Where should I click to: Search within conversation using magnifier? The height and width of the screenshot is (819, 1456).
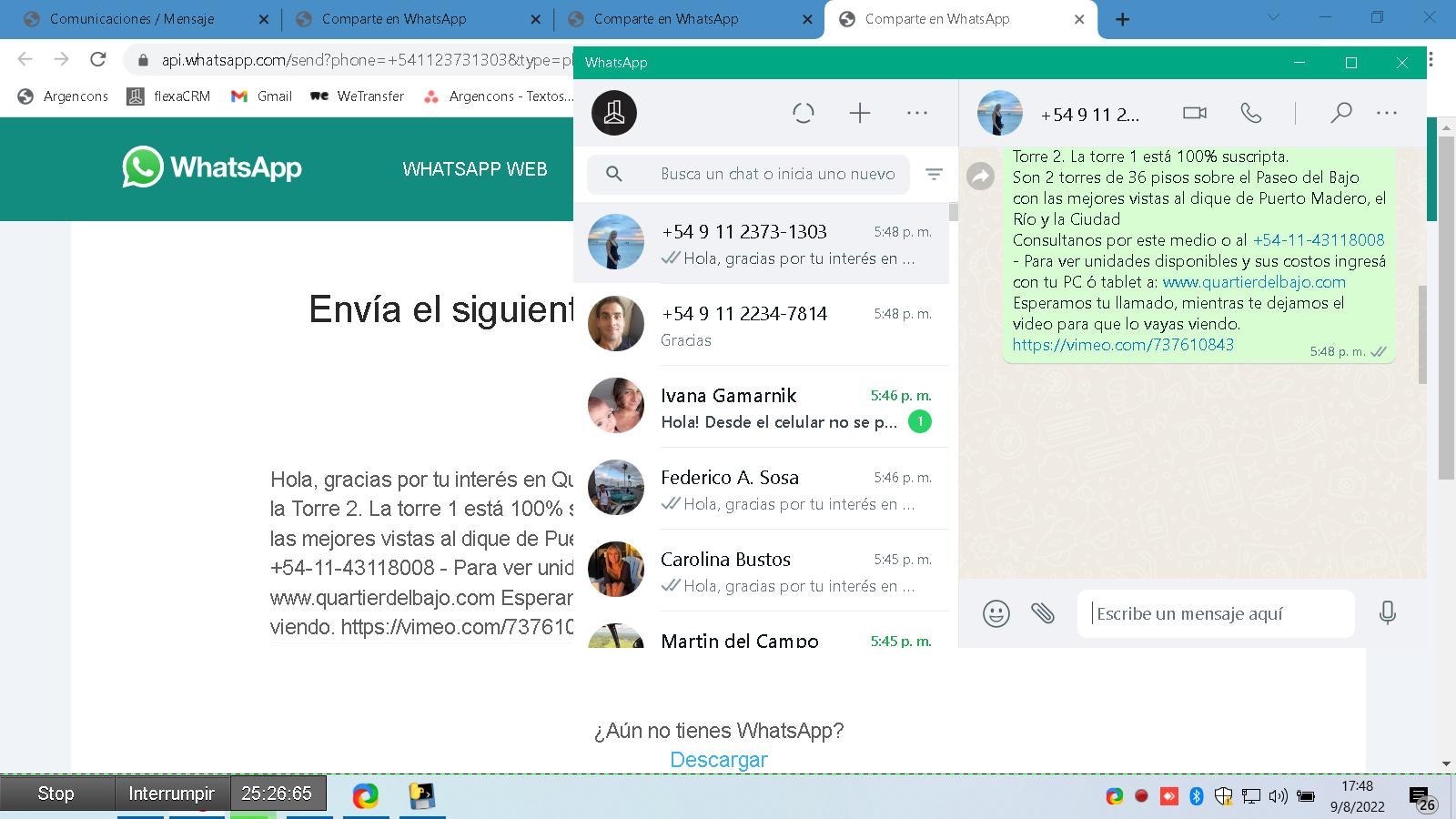pyautogui.click(x=1340, y=113)
